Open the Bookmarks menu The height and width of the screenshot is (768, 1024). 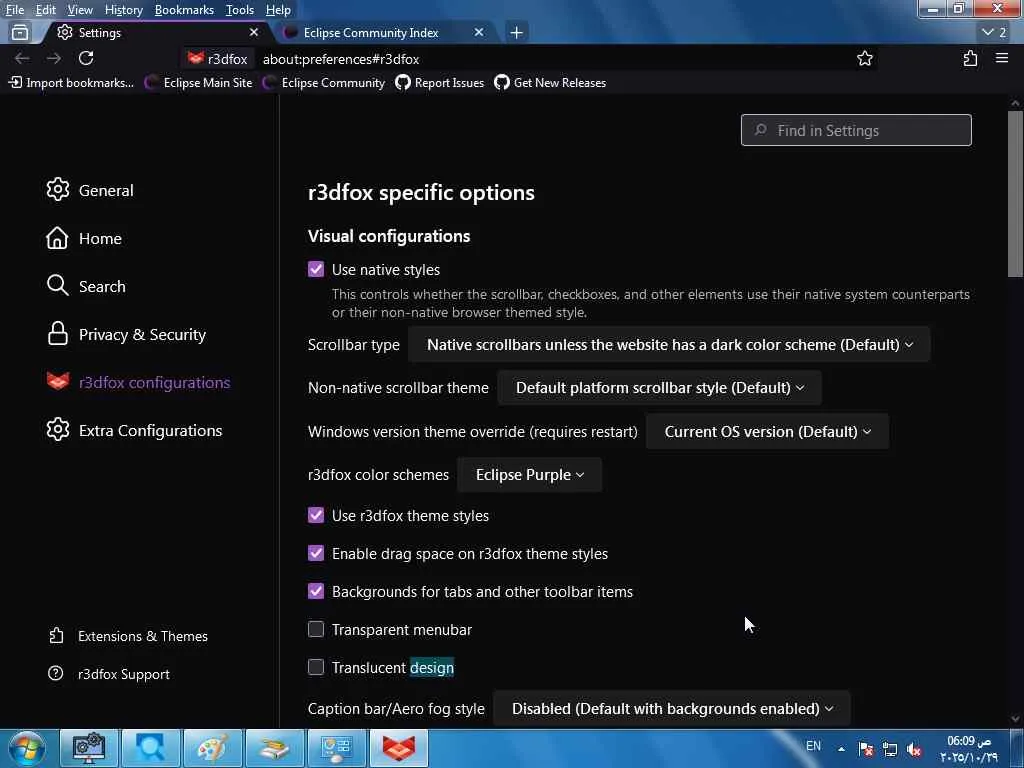(184, 10)
